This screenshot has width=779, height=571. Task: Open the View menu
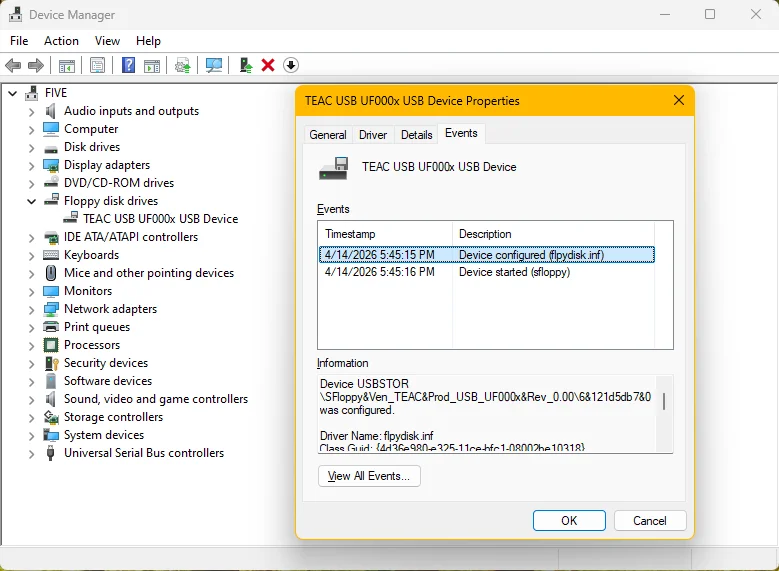107,41
